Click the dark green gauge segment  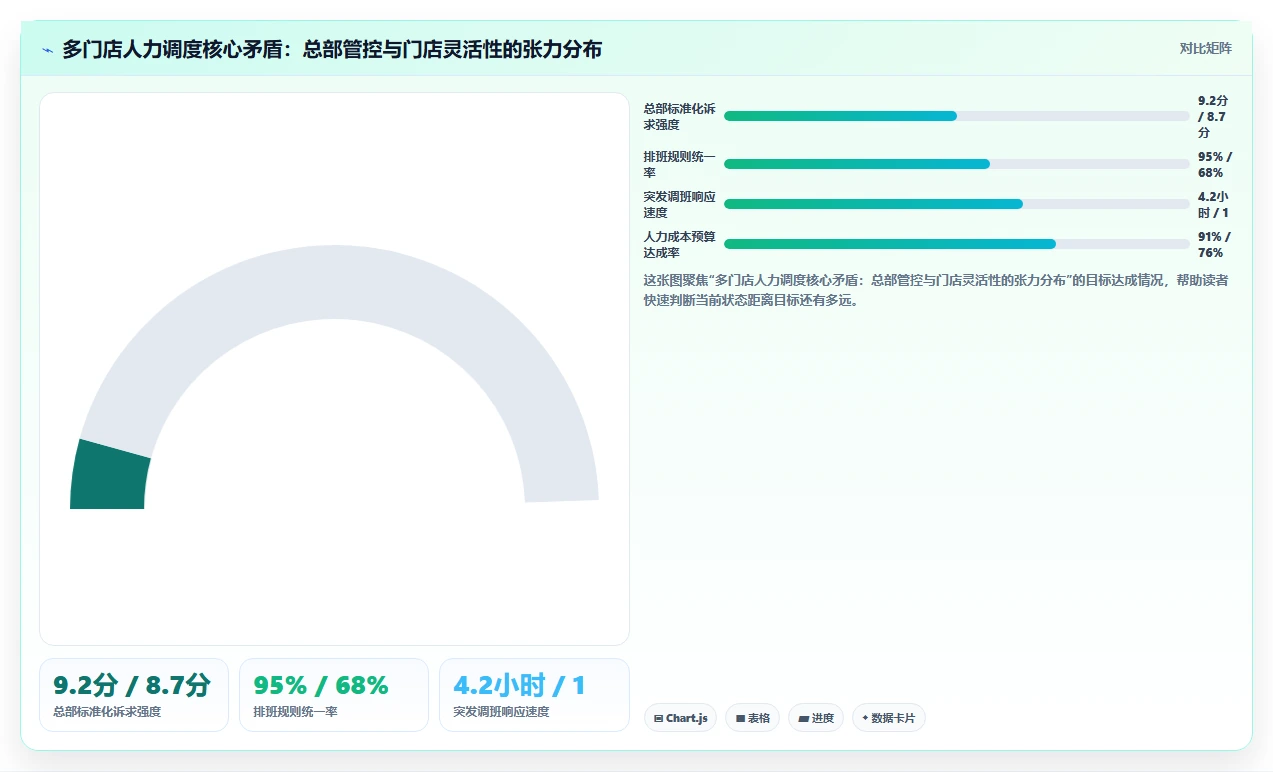coord(109,477)
